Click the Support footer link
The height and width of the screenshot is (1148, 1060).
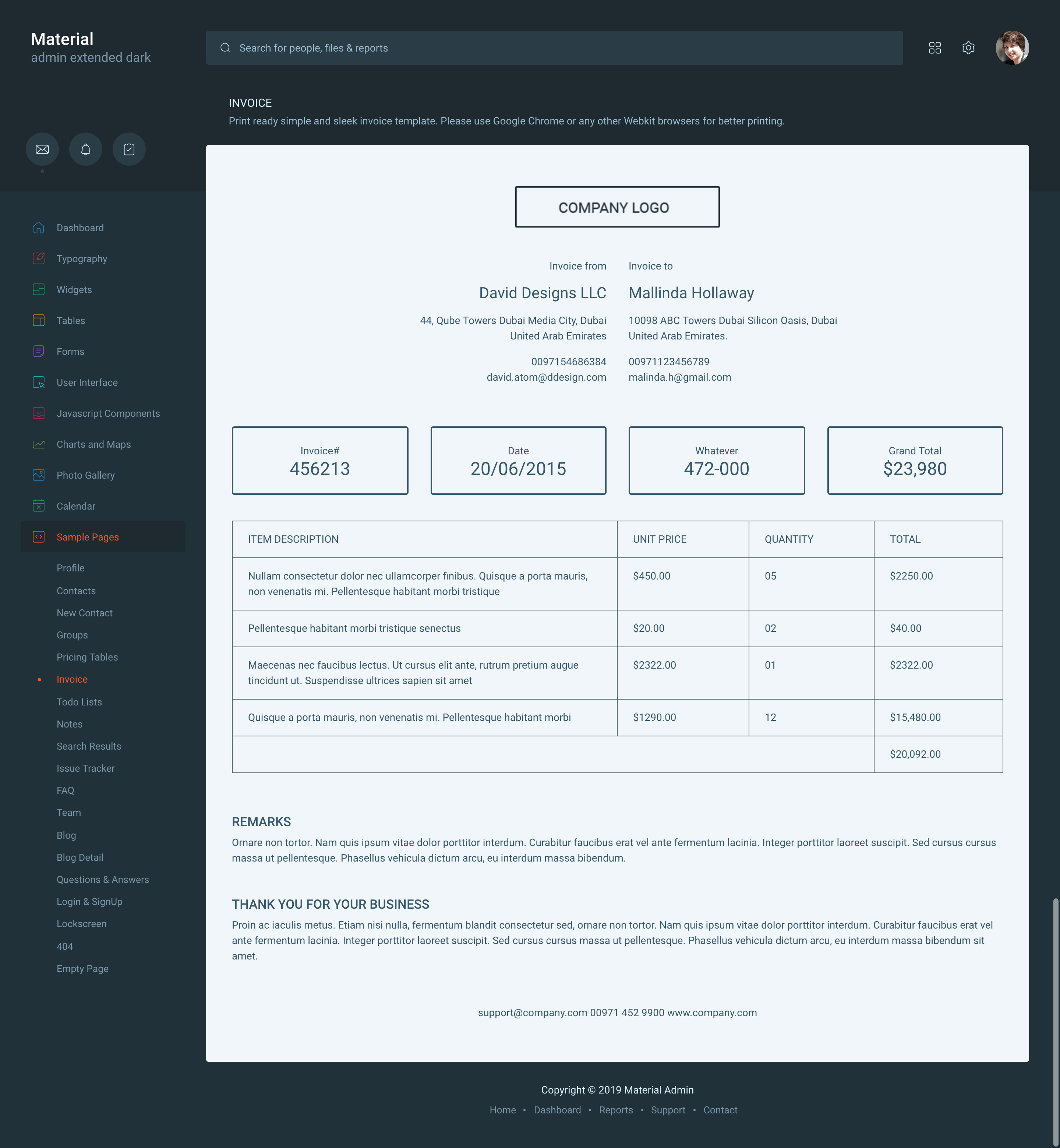668,1110
